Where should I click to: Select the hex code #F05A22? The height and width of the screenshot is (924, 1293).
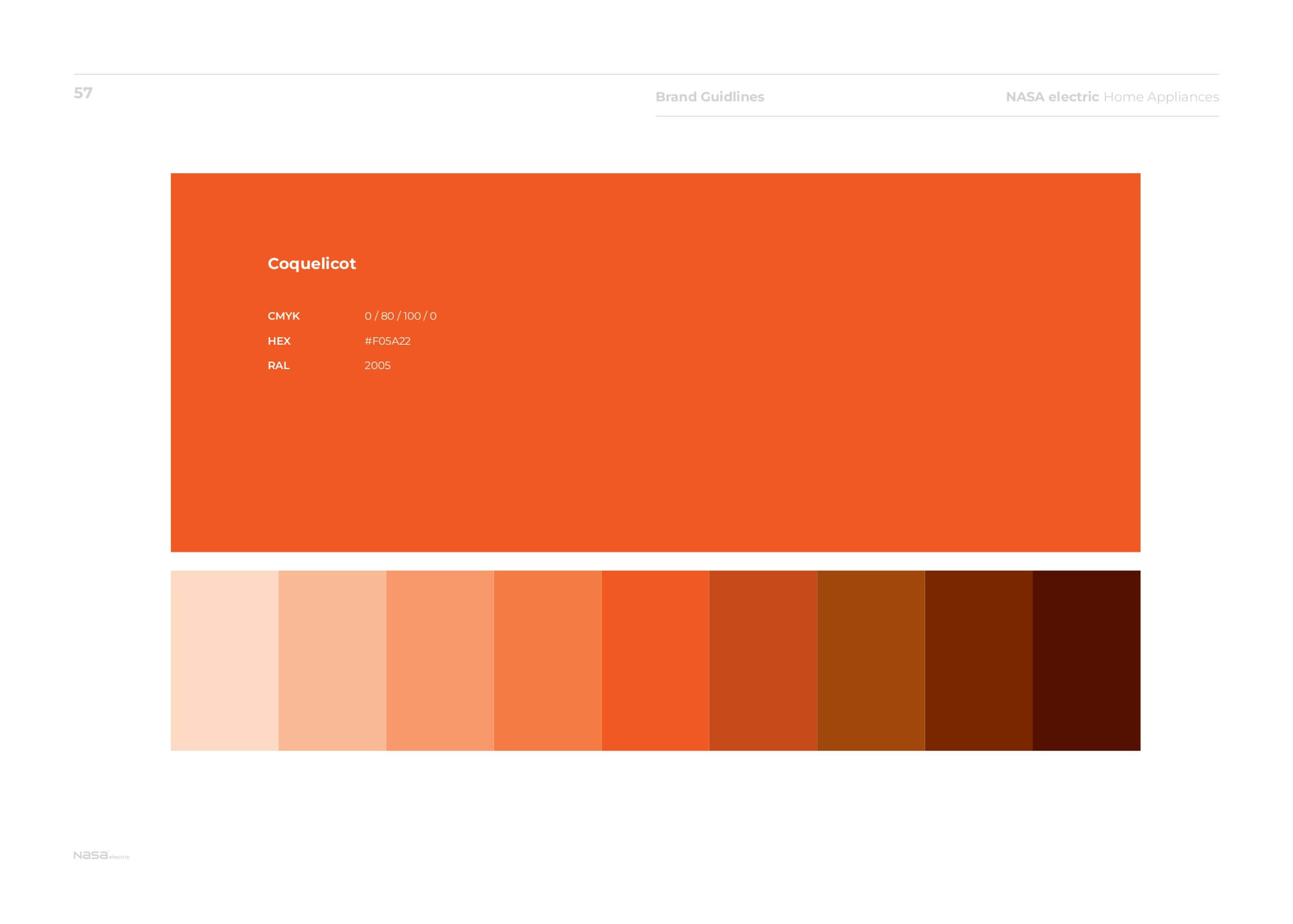pos(387,341)
